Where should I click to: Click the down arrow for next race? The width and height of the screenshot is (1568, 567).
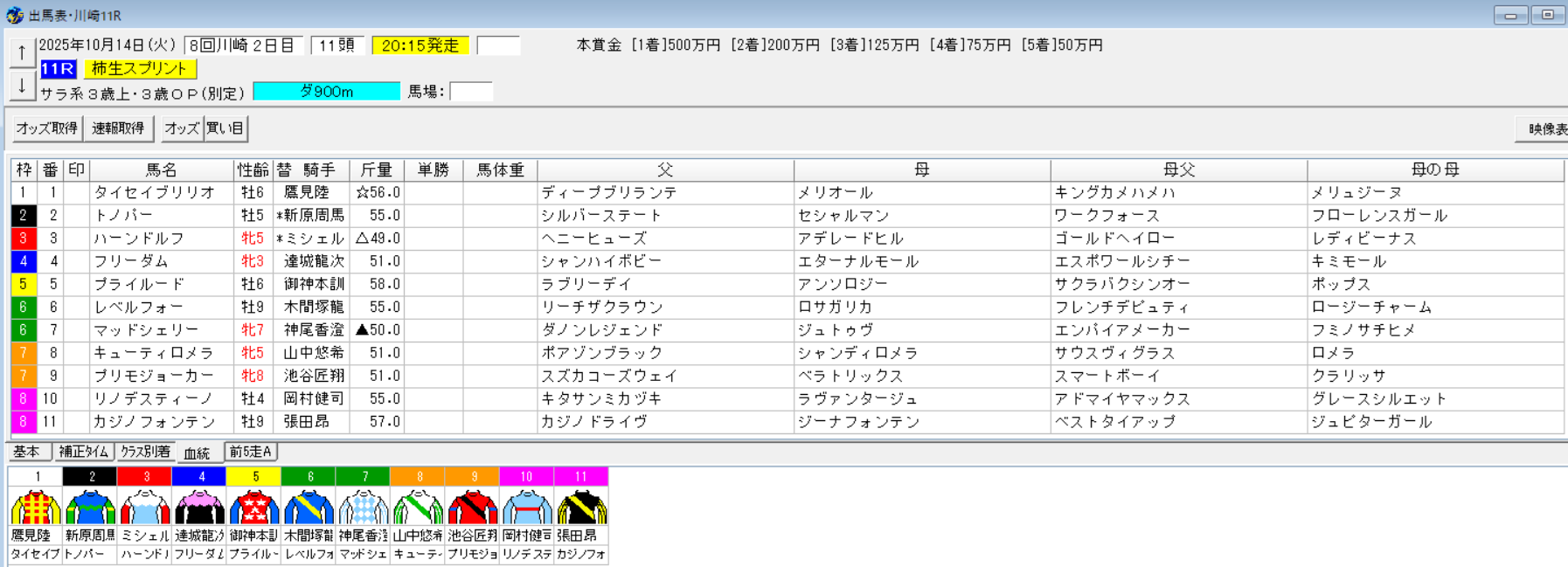pyautogui.click(x=22, y=86)
